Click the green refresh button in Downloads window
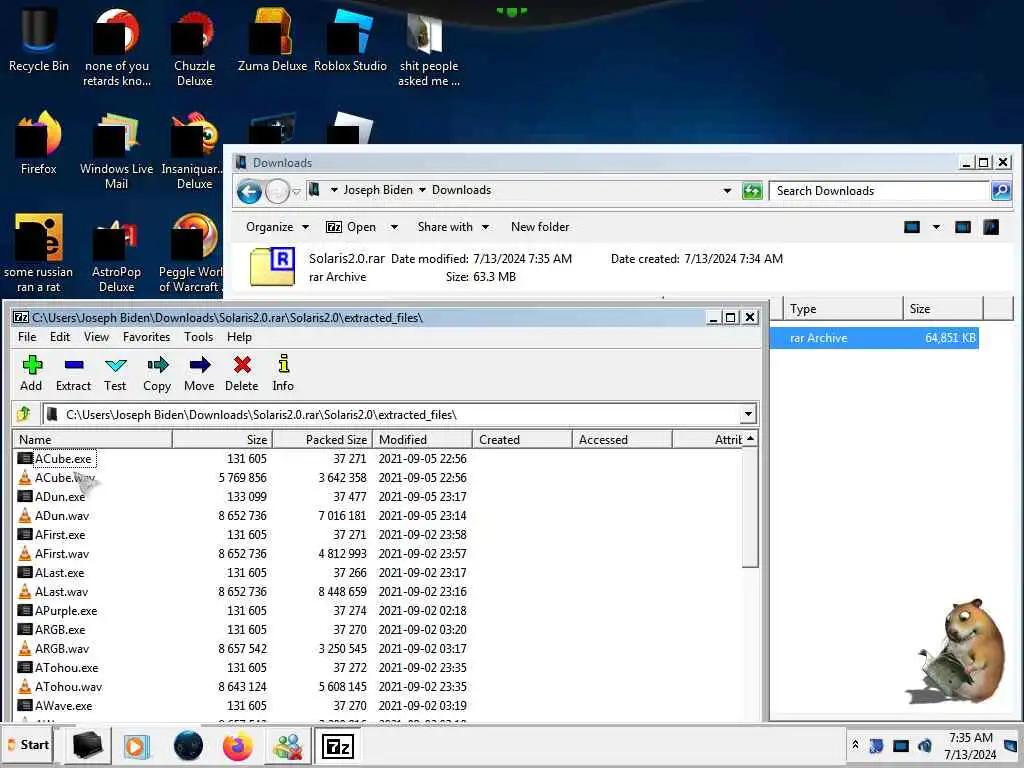This screenshot has width=1024, height=768. coord(752,191)
